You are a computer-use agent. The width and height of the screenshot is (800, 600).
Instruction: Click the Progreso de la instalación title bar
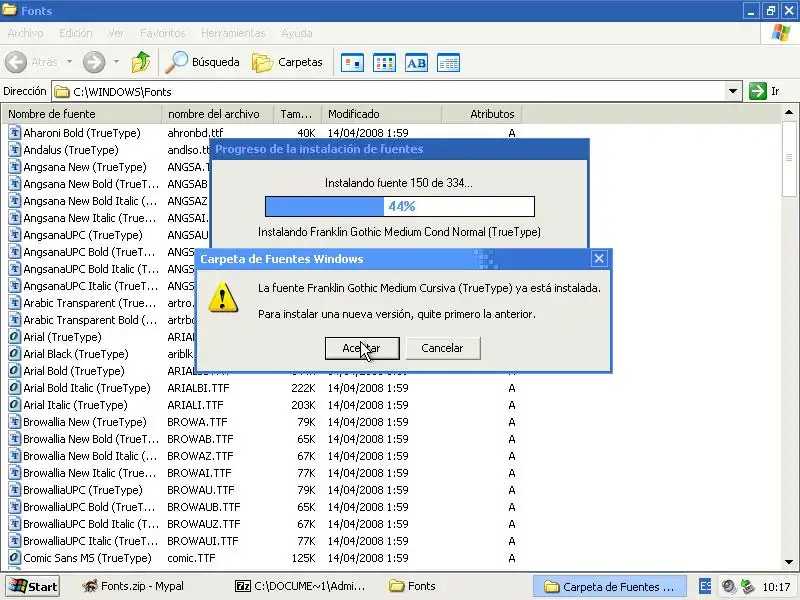coord(399,149)
